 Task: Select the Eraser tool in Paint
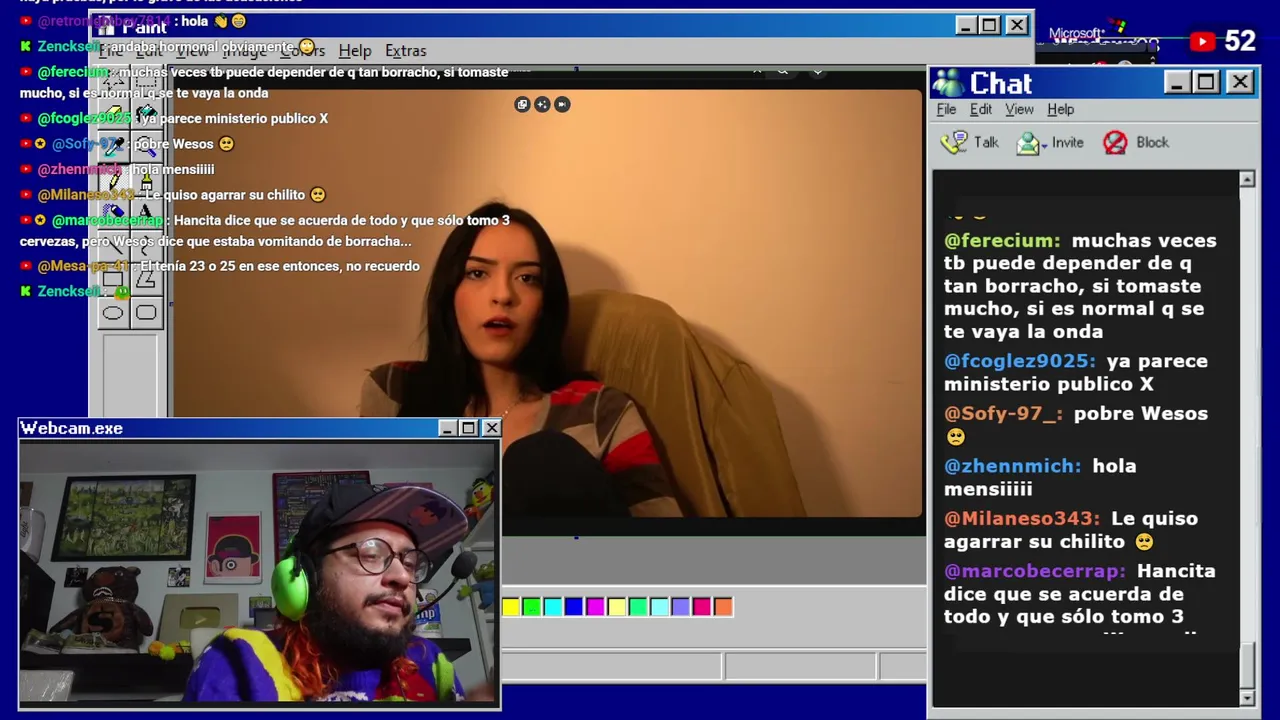(112, 112)
